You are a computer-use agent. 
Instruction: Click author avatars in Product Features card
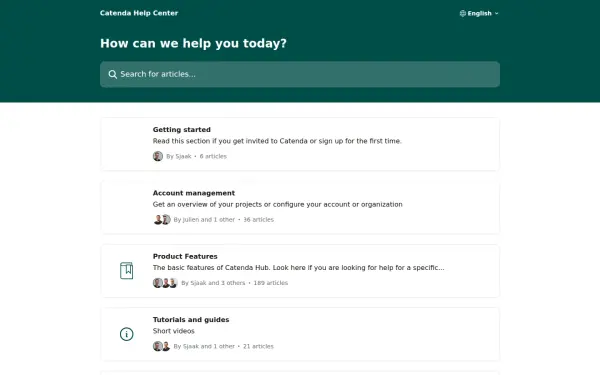pos(165,283)
